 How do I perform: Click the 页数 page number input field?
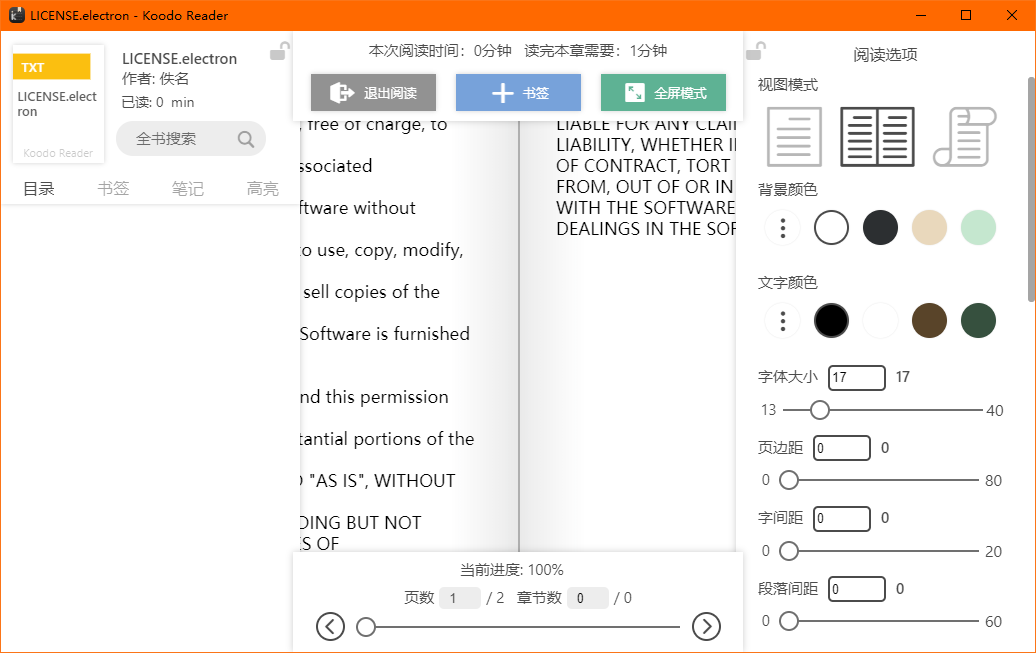click(x=460, y=597)
